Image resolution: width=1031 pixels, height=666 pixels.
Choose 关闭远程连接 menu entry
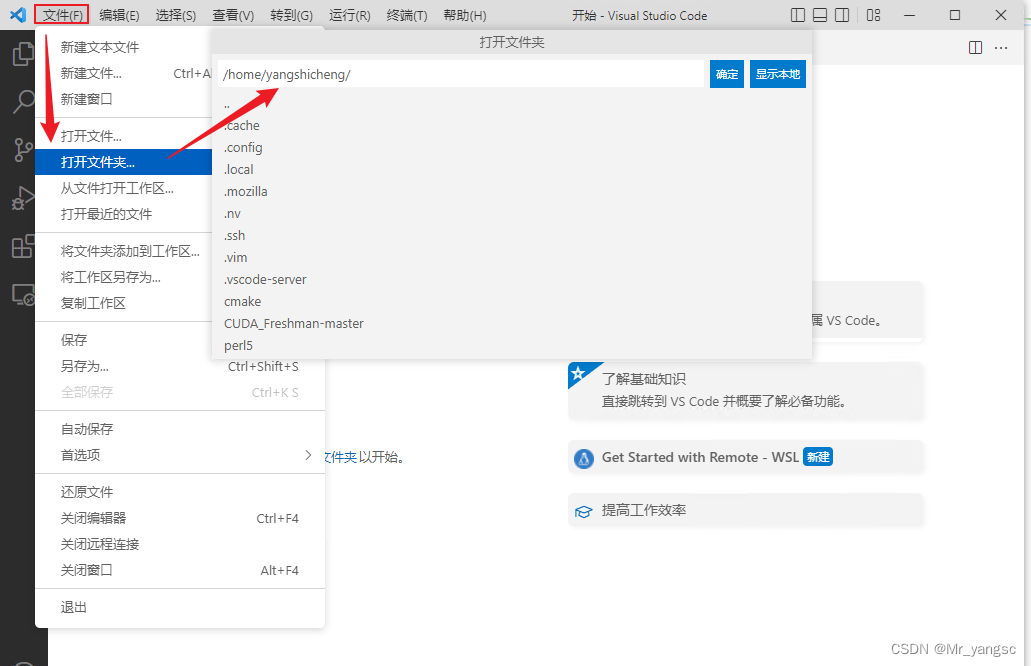tap(180, 544)
